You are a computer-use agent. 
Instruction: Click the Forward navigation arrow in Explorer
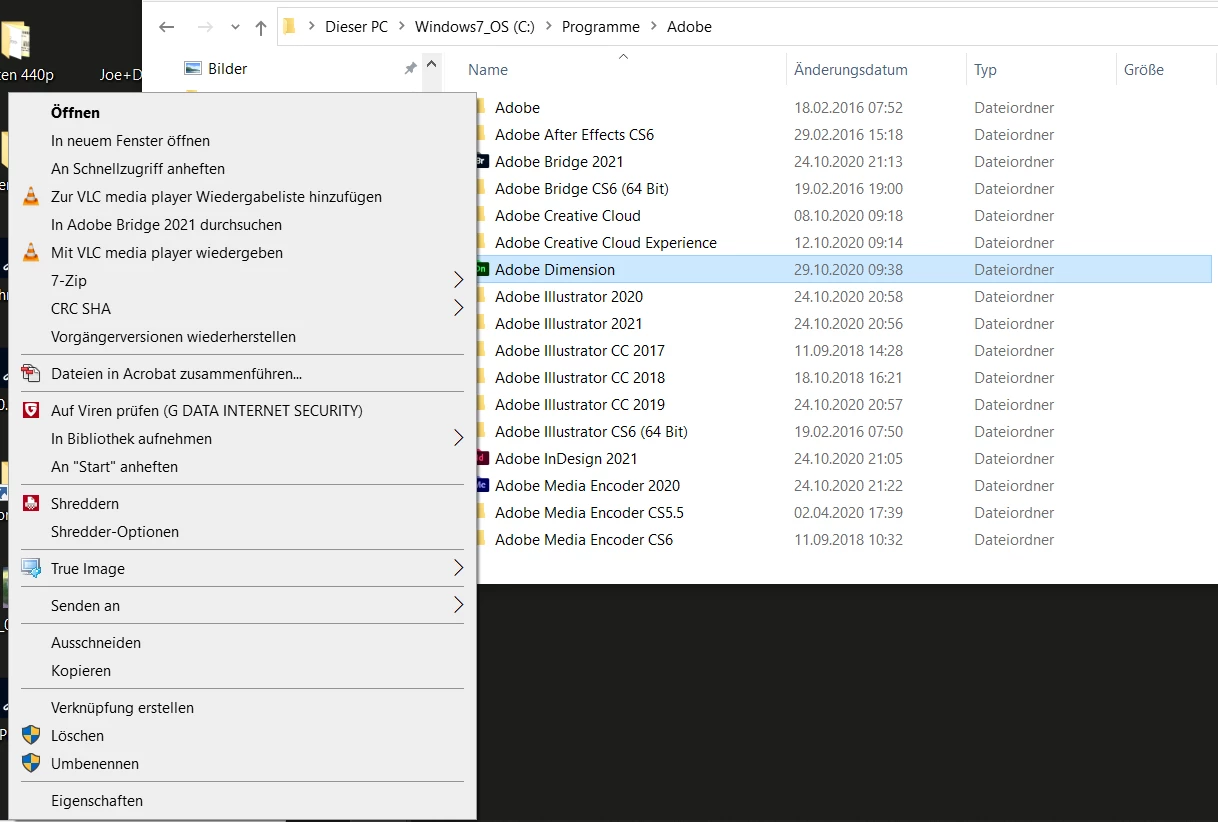pos(203,27)
